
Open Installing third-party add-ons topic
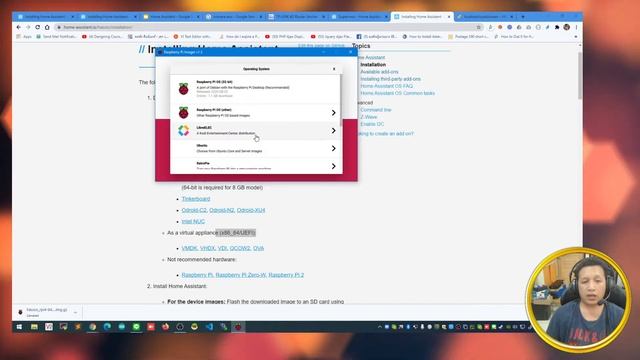pos(390,79)
